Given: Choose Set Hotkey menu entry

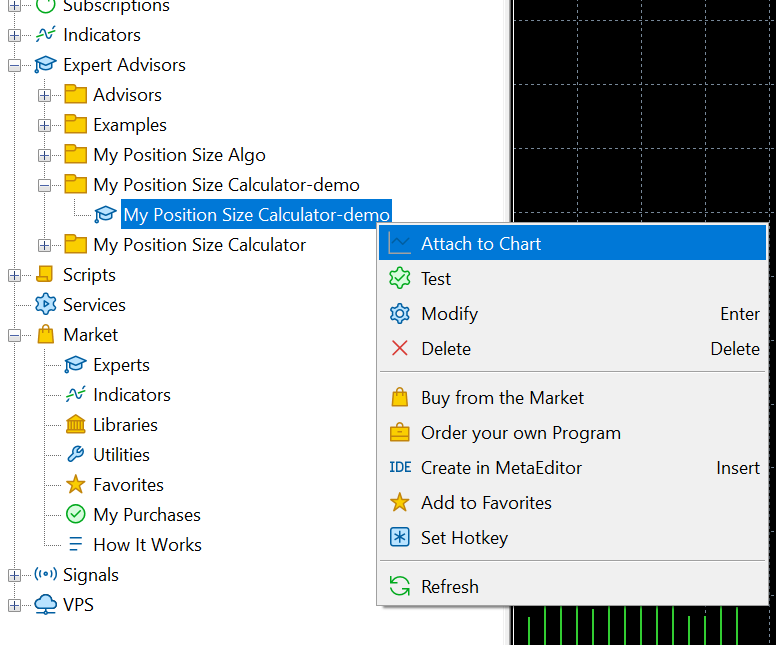Looking at the screenshot, I should [x=573, y=538].
